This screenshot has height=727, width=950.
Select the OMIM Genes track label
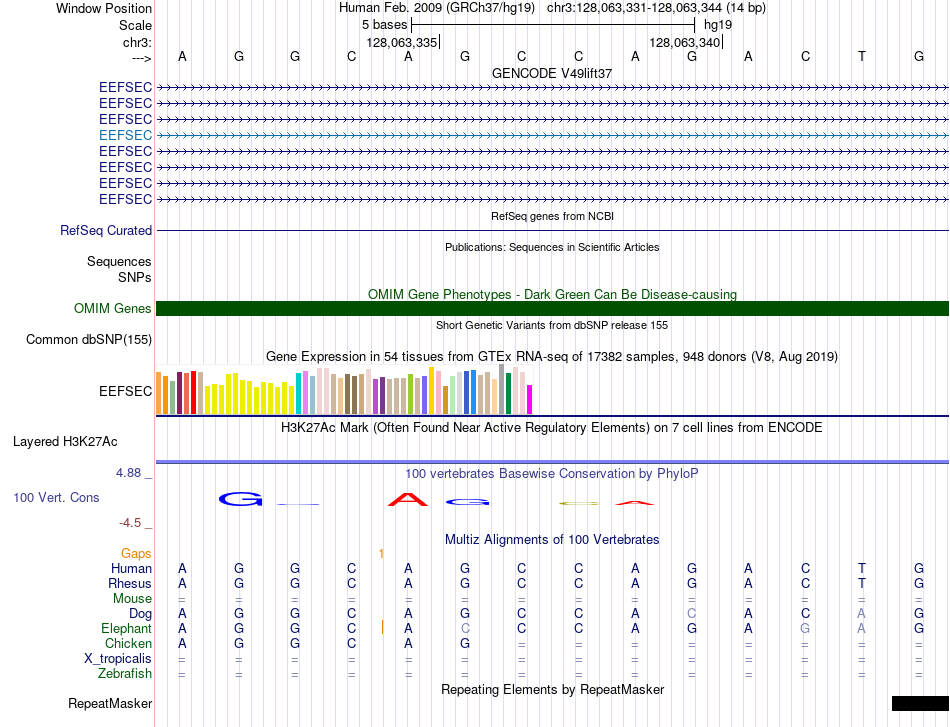[113, 308]
